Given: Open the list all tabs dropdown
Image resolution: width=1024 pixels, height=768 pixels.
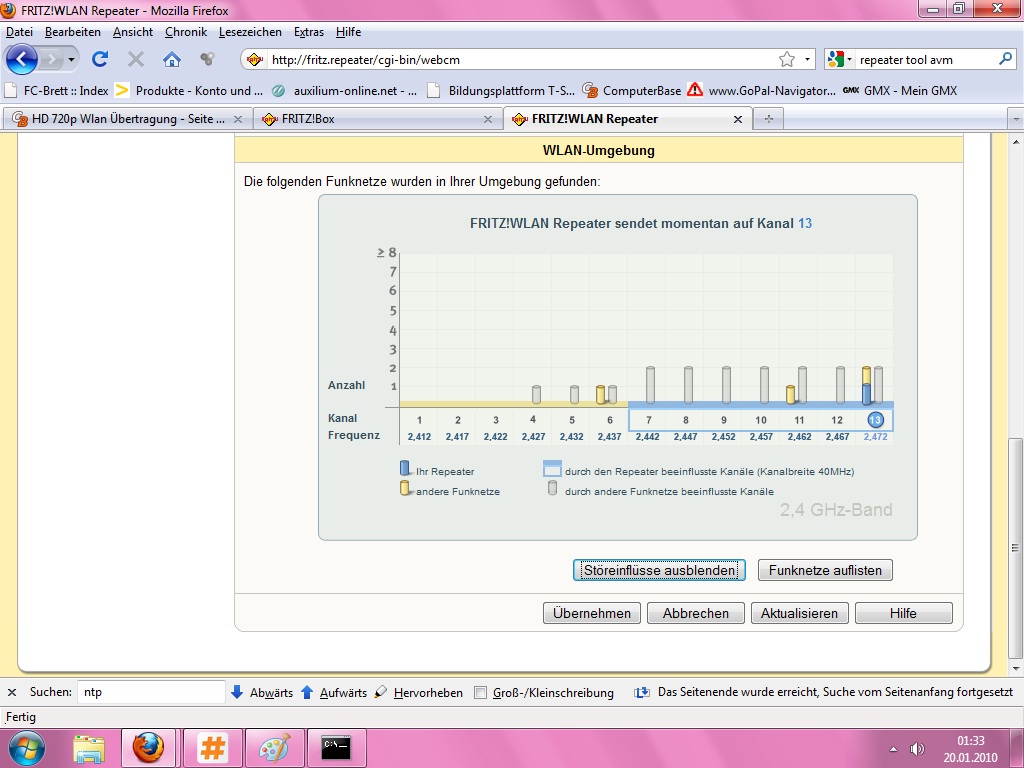Looking at the screenshot, I should (x=1016, y=120).
